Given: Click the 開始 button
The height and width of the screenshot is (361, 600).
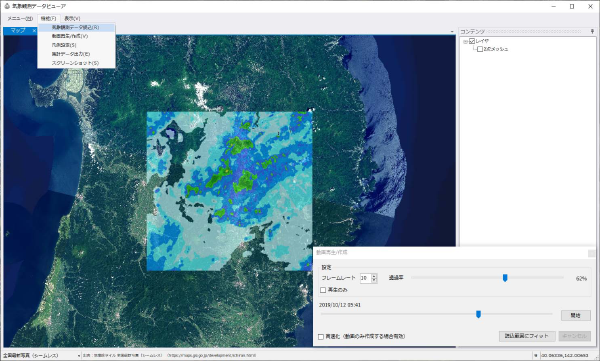Looking at the screenshot, I should click(576, 315).
